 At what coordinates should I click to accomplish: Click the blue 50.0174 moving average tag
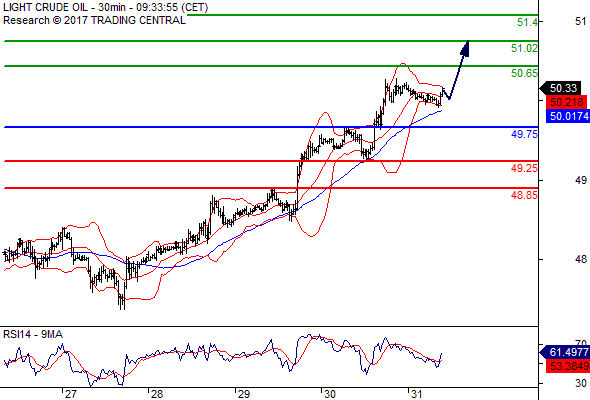point(568,116)
